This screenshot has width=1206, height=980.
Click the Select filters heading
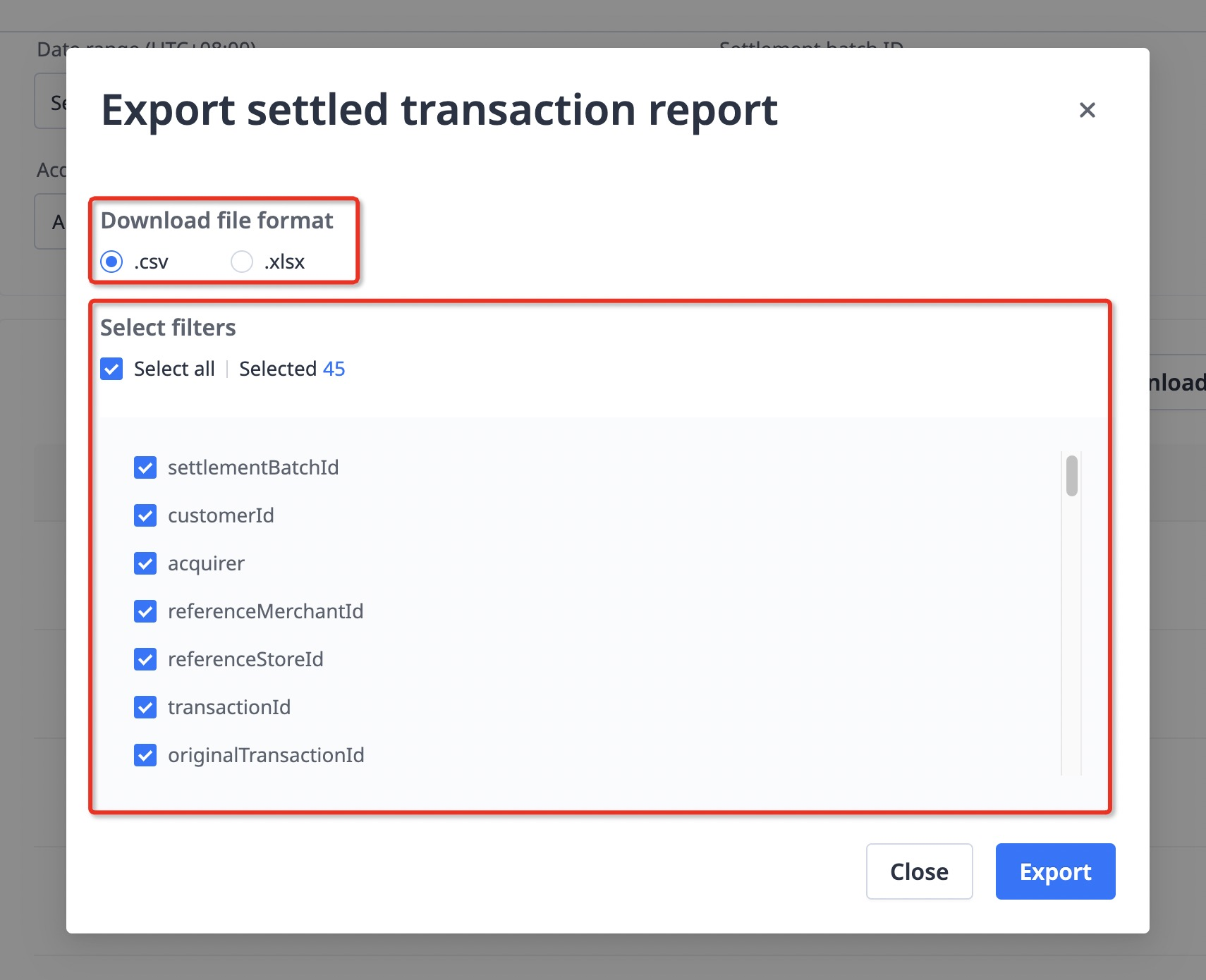[168, 328]
